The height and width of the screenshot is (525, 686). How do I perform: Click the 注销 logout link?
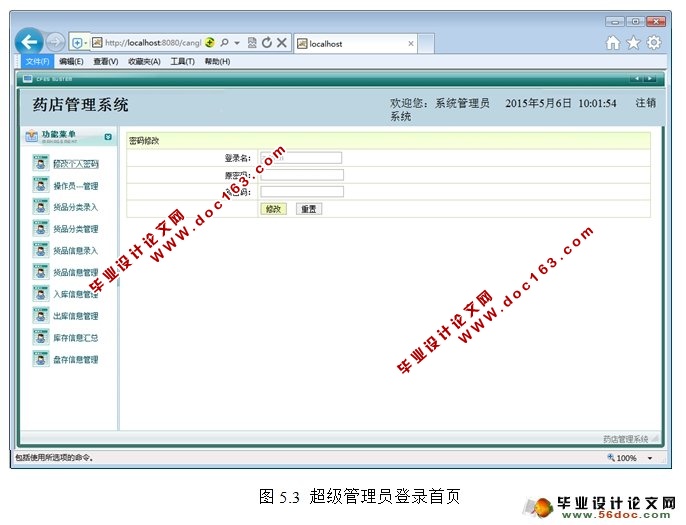coord(646,103)
